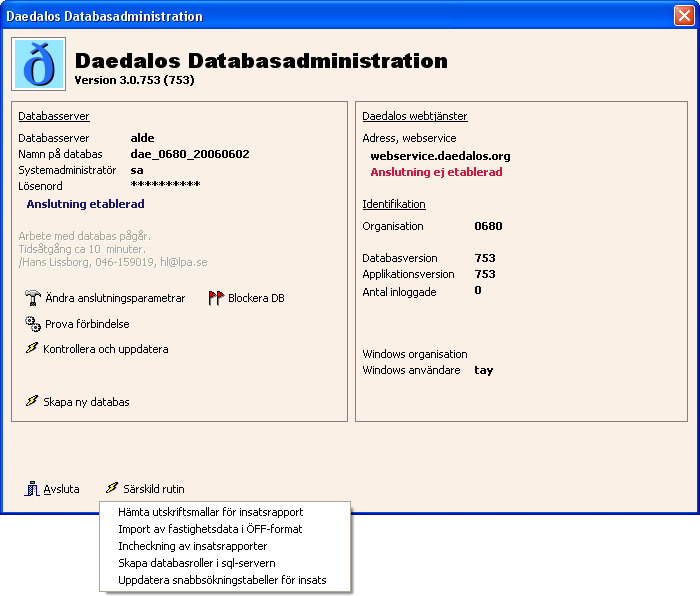The image size is (700, 596).
Task: Click Version 3.0.753 (753) text
Action: (x=134, y=80)
